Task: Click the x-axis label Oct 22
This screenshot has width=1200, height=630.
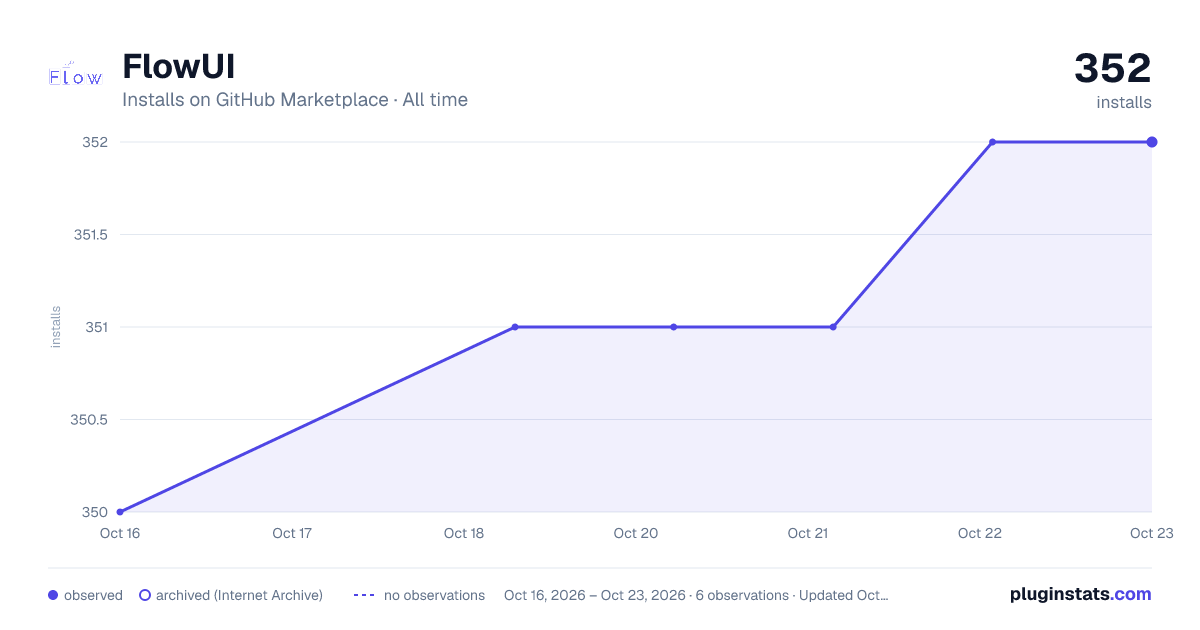Action: pyautogui.click(x=980, y=533)
